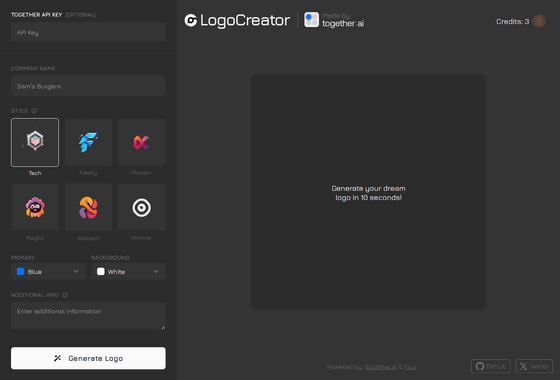Choose the Flashy logo style
This screenshot has width=560, height=380.
[88, 142]
